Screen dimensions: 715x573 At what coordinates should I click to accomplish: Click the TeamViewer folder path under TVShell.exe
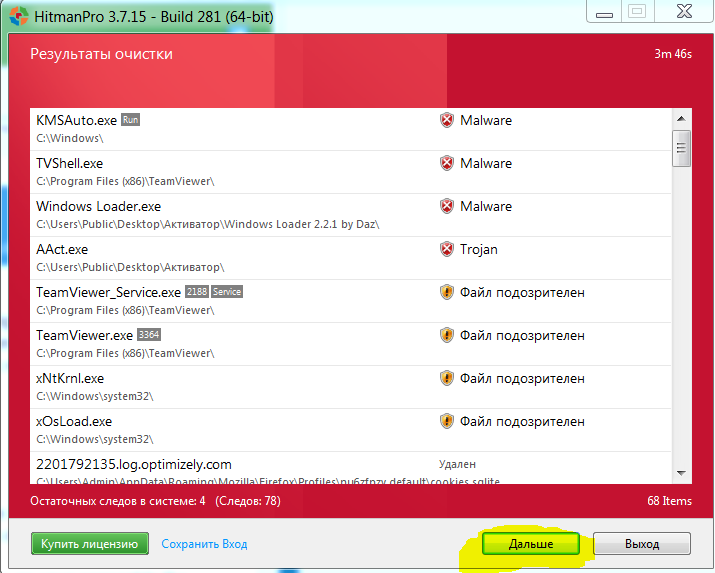(x=125, y=181)
